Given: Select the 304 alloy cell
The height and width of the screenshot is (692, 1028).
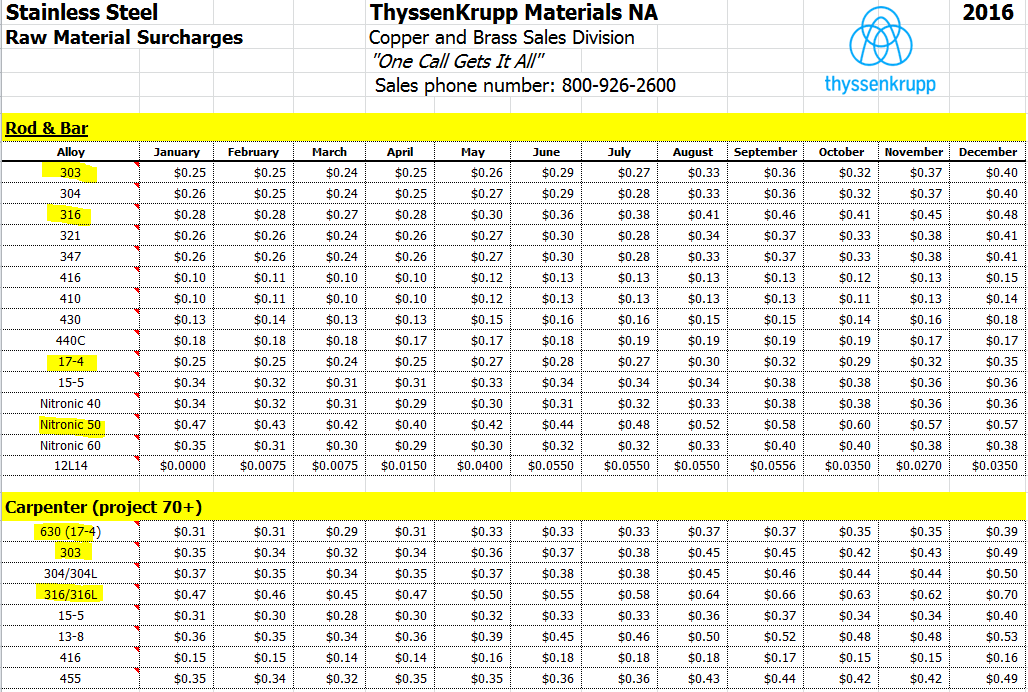Looking at the screenshot, I should (70, 194).
